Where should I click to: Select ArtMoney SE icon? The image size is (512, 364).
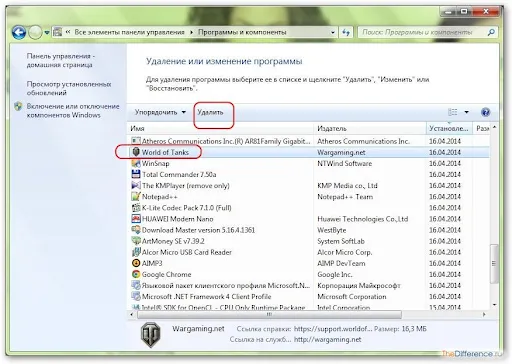click(136, 241)
